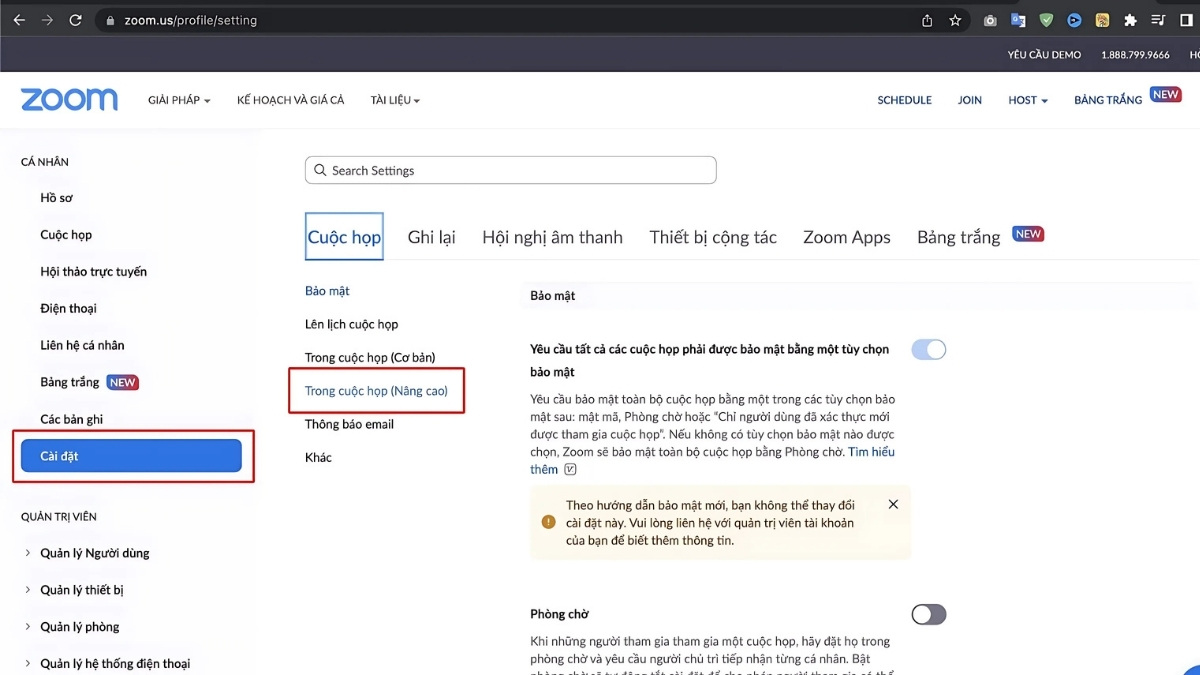This screenshot has height=675, width=1200.
Task: Click the browser forward arrow
Action: point(47,20)
